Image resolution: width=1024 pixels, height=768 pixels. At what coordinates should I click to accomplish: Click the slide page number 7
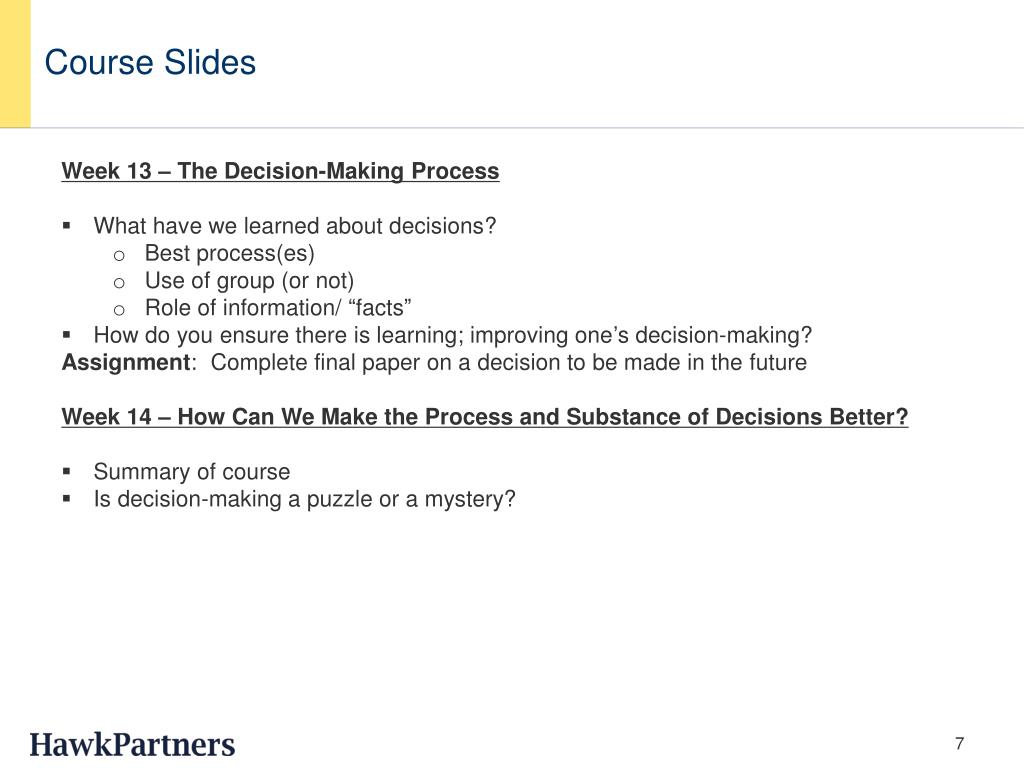tap(959, 743)
